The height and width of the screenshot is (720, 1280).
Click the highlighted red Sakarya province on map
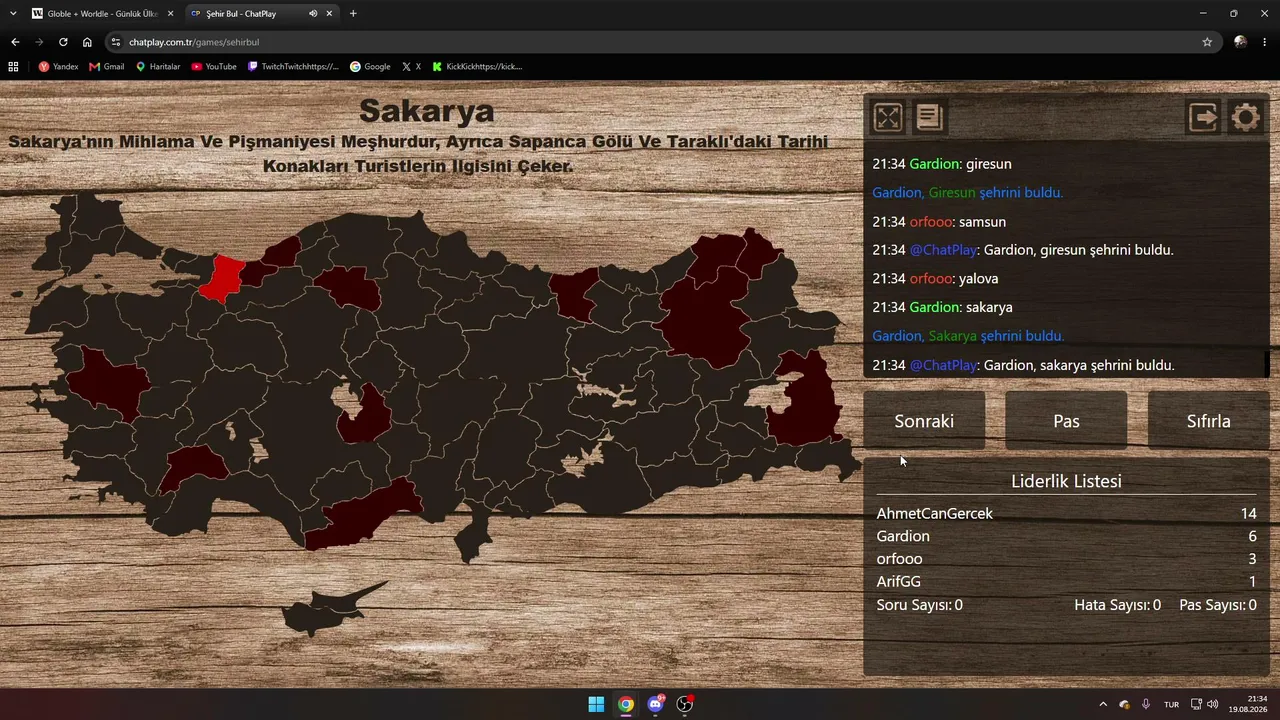pos(222,277)
